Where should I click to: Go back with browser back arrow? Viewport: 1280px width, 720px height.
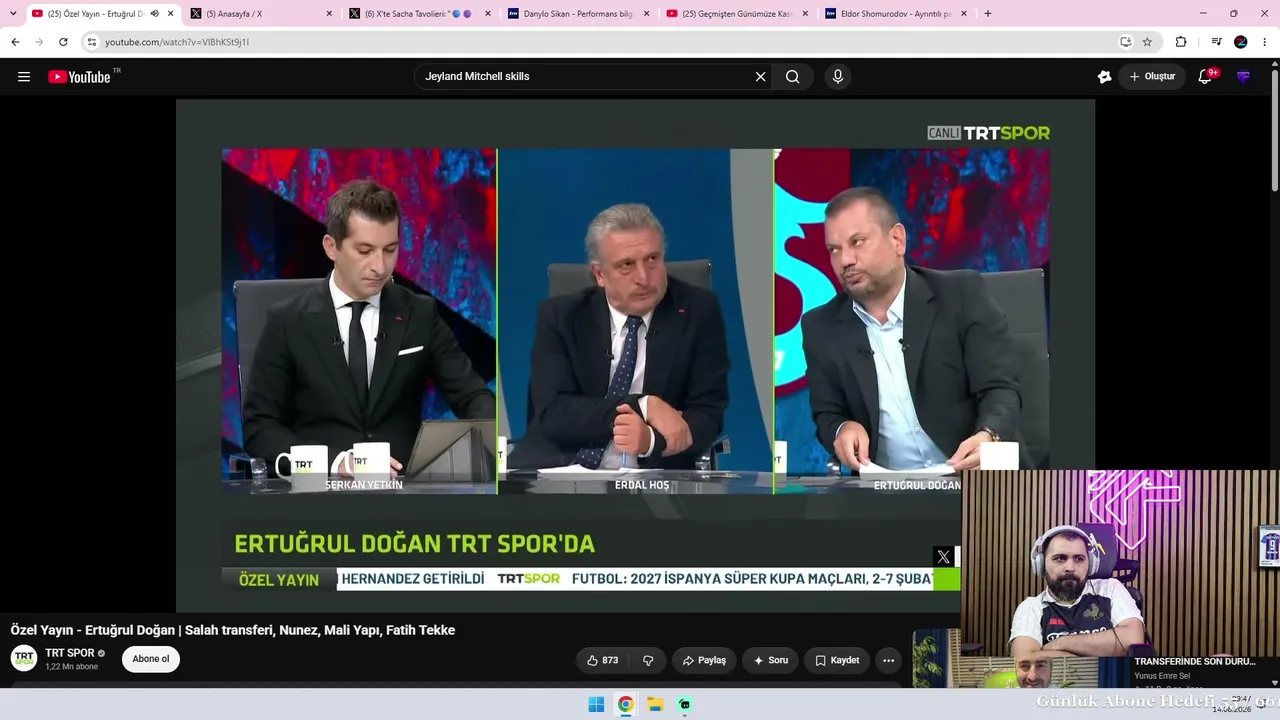[15, 42]
